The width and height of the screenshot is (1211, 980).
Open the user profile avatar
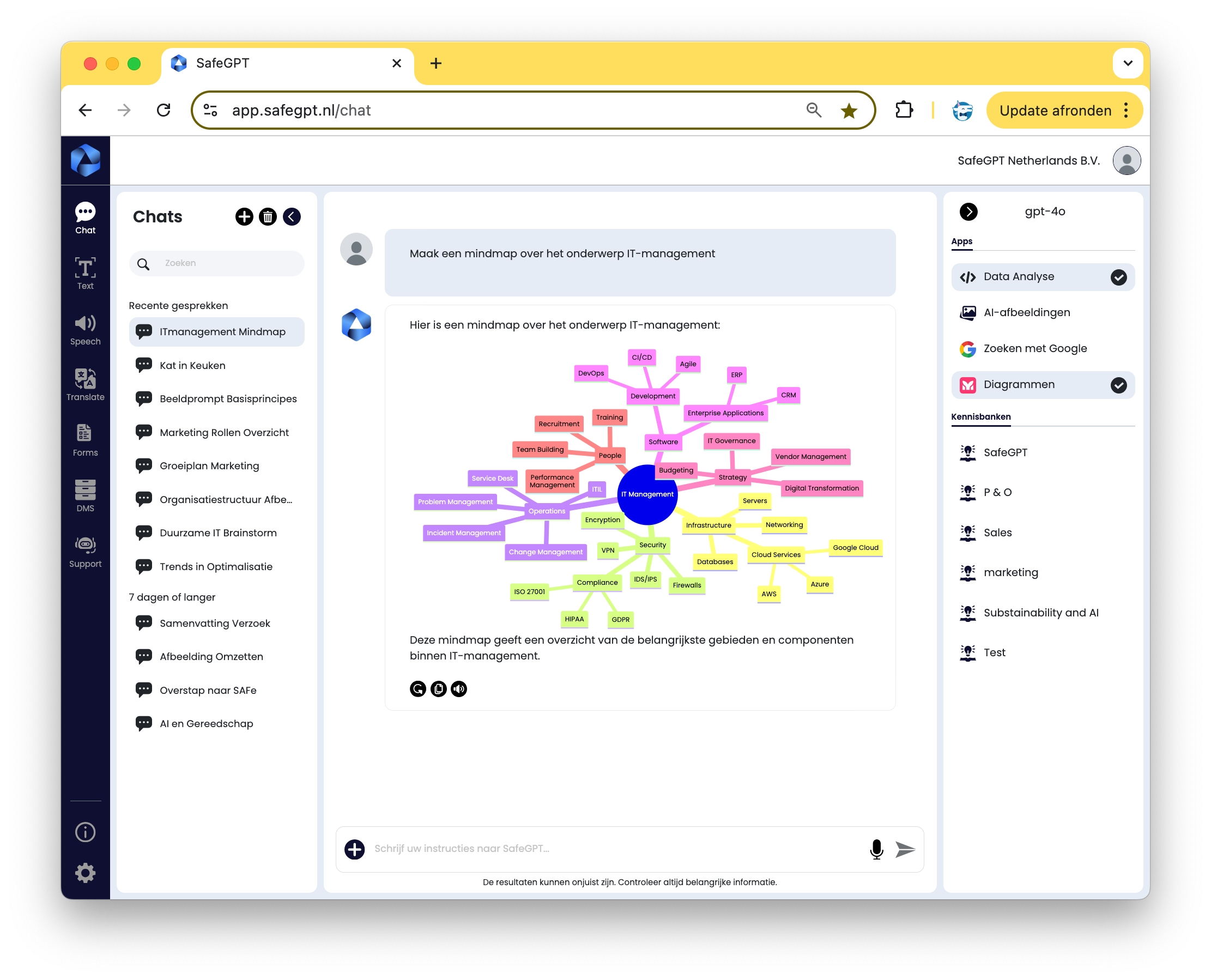click(1127, 160)
